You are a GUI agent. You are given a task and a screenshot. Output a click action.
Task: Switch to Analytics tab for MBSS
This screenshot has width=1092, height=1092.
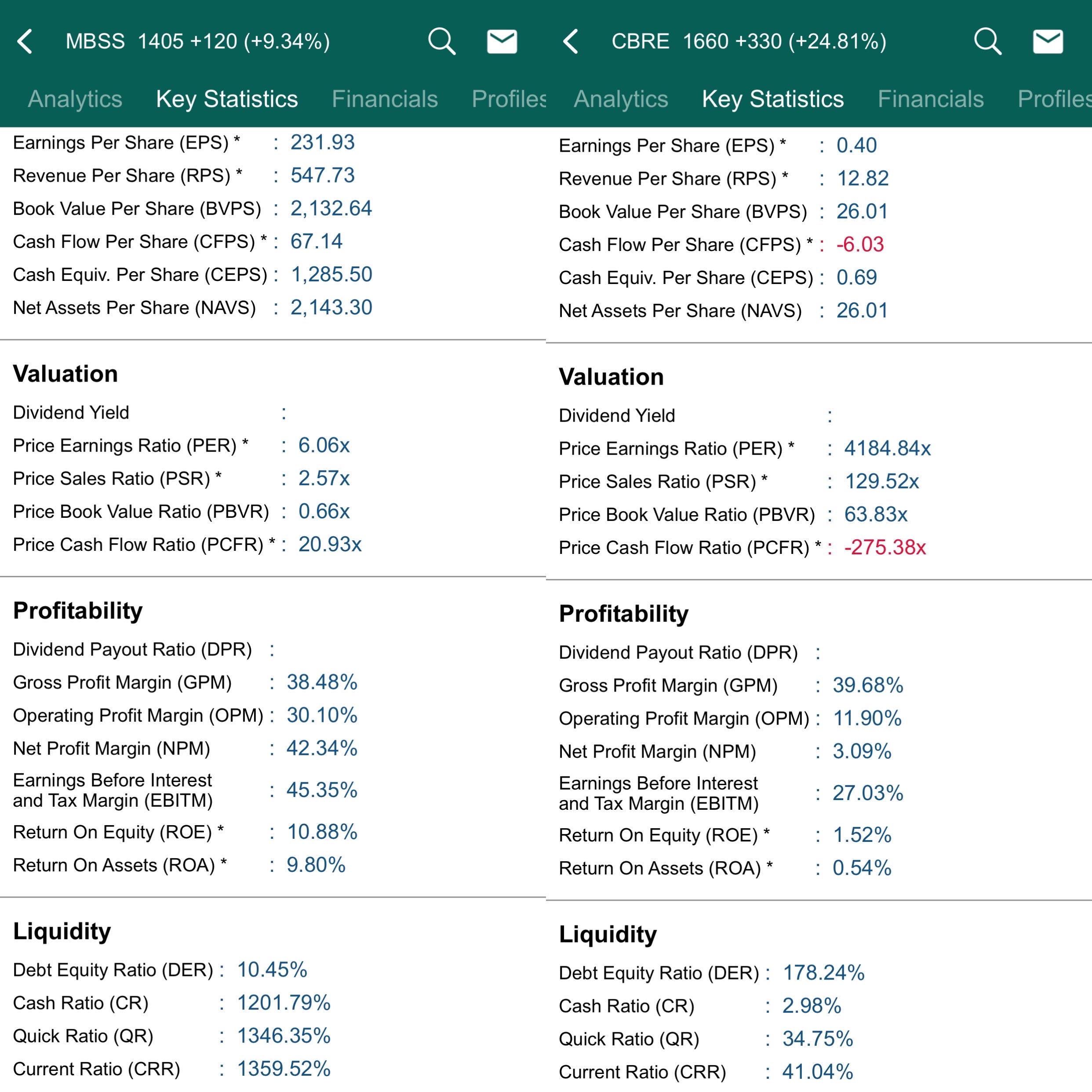75,99
